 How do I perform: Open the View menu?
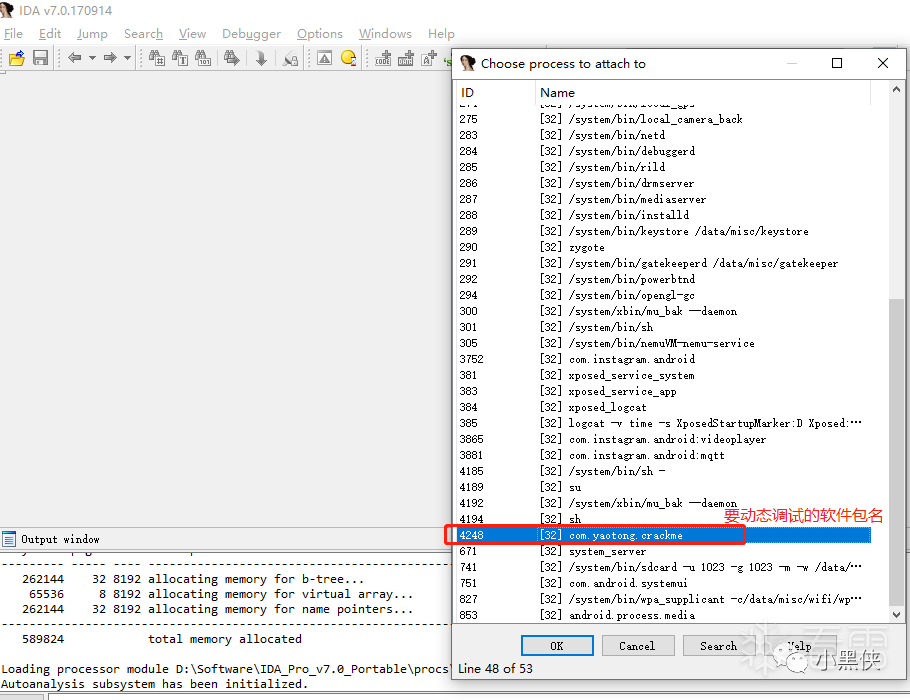click(192, 34)
